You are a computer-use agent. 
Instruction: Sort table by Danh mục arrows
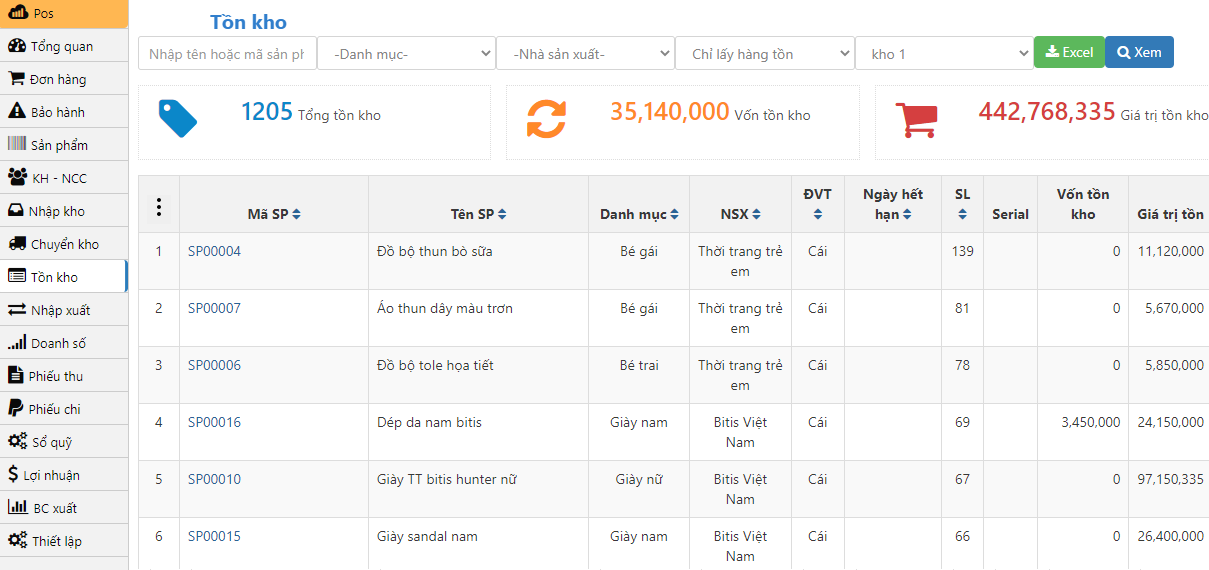[x=675, y=214]
